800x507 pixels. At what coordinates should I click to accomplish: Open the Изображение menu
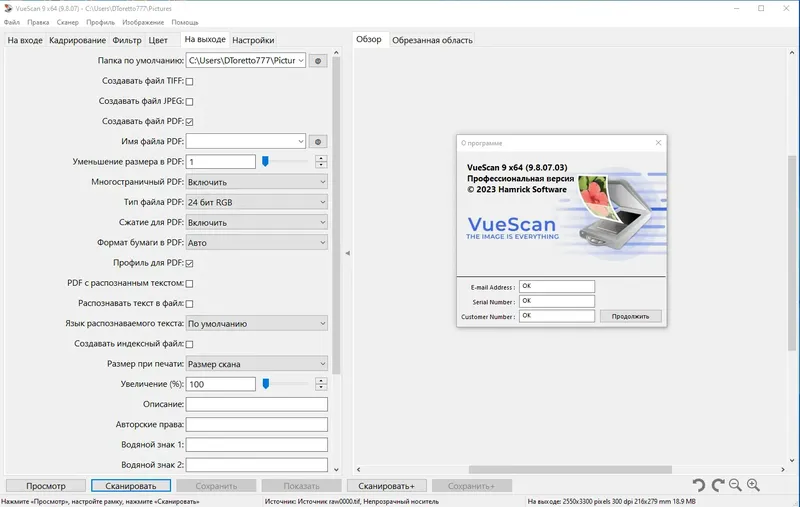click(x=143, y=22)
